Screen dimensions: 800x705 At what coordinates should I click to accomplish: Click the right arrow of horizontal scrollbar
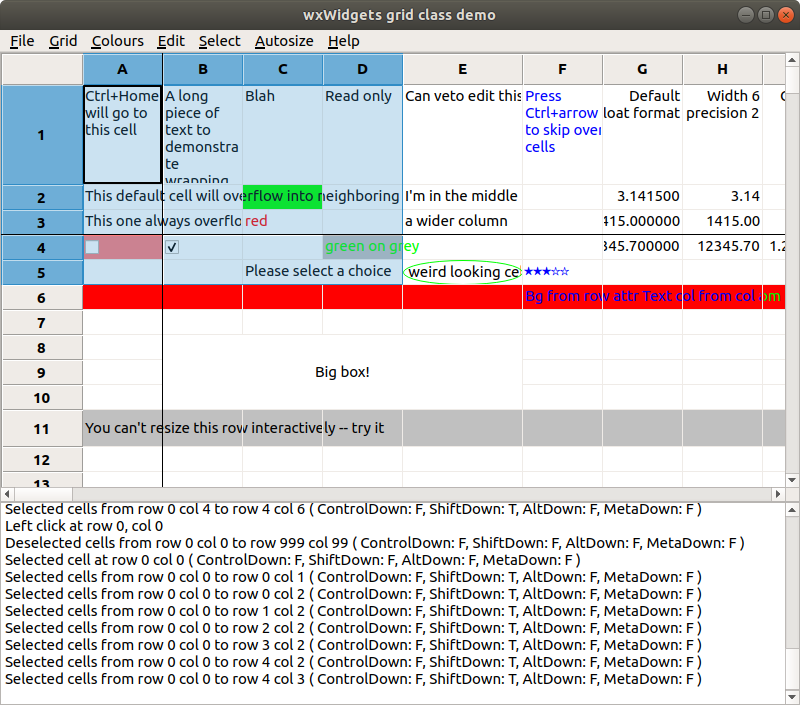click(x=780, y=493)
